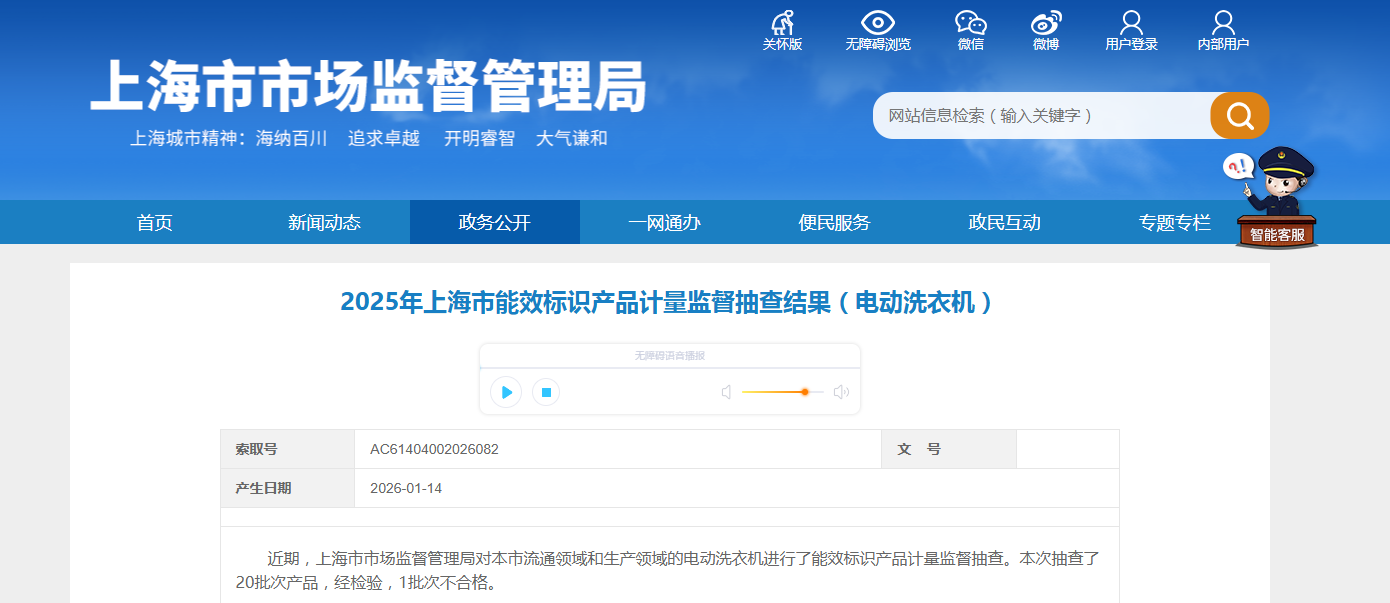Click the 用户登录 user login icon

(1131, 24)
